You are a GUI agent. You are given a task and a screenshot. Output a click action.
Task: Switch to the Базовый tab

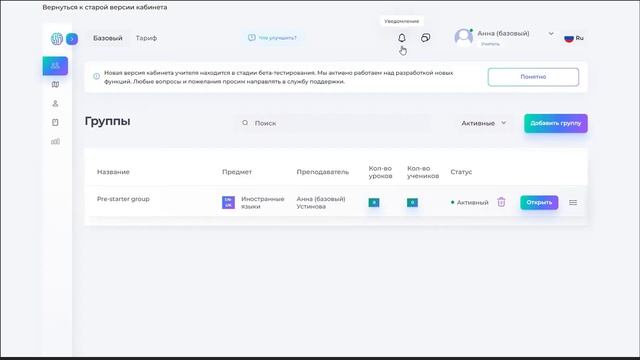coord(108,38)
